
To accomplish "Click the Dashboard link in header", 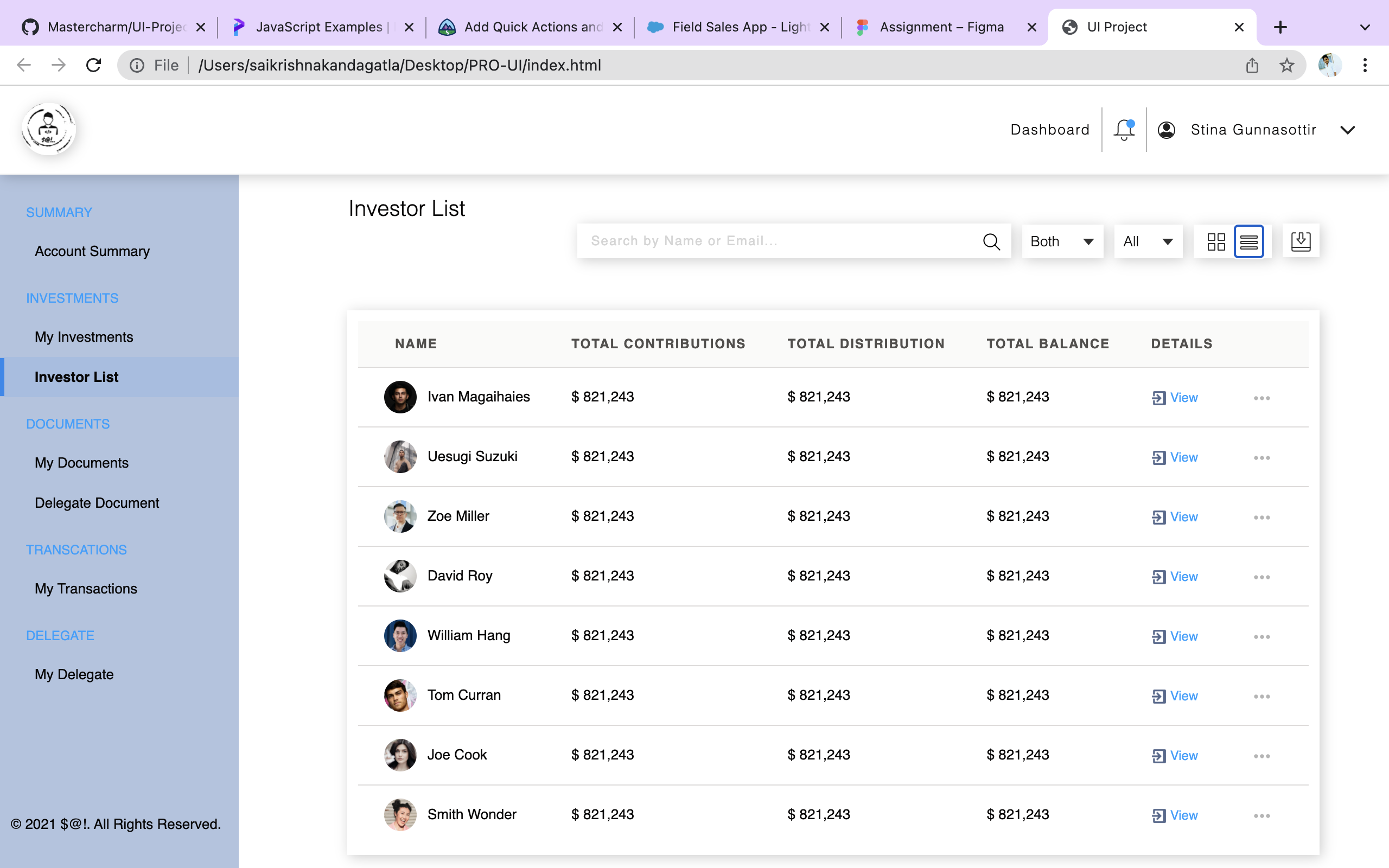I will (x=1050, y=130).
